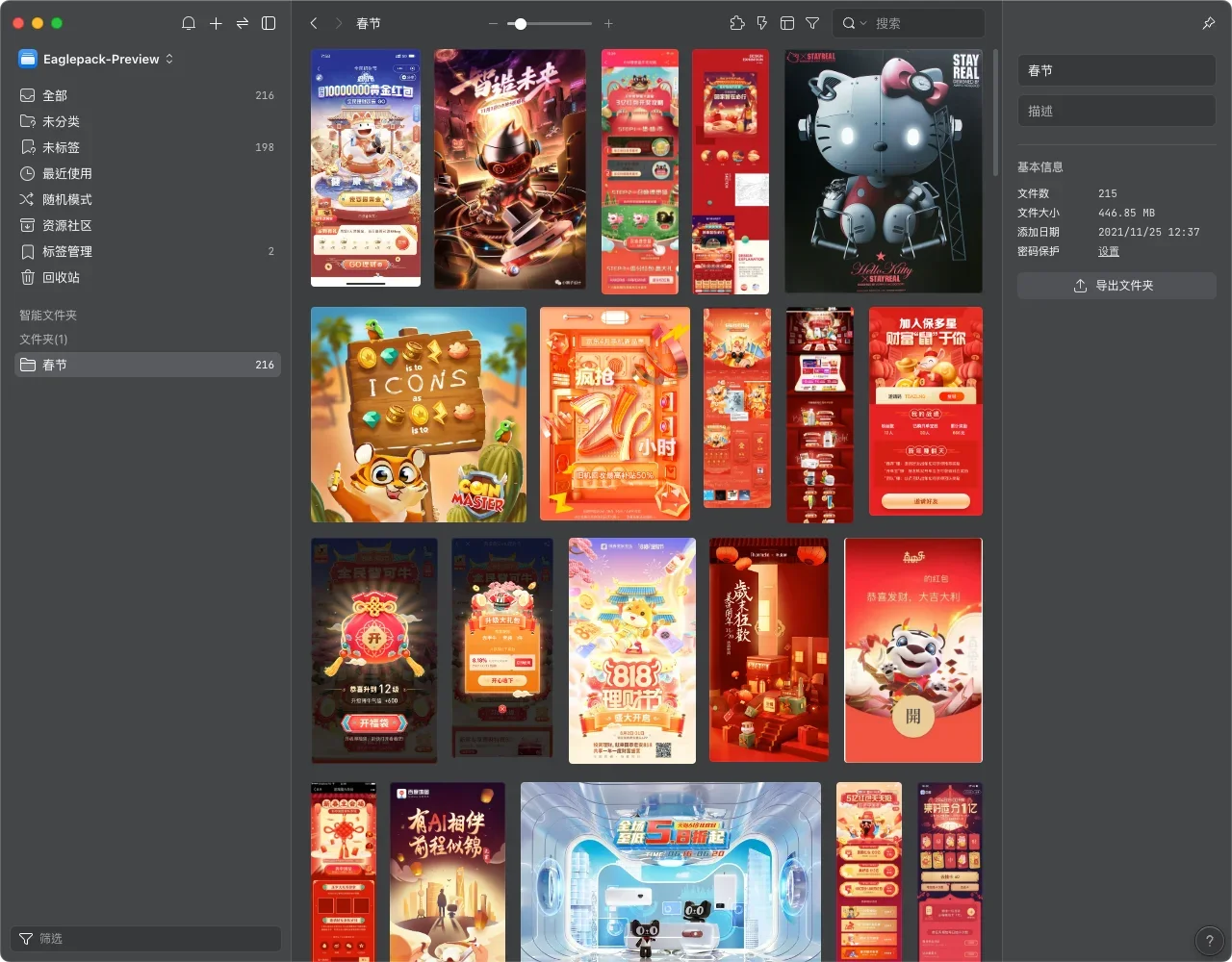Select the 818 理财节 poster thumbnail

[x=632, y=650]
